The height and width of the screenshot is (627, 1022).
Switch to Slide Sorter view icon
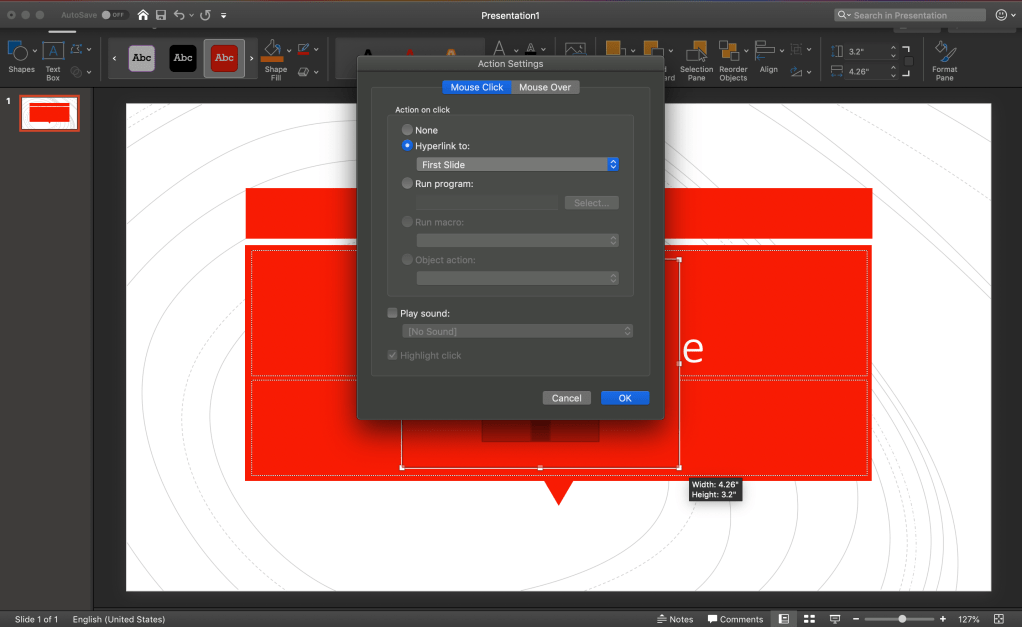(809, 619)
